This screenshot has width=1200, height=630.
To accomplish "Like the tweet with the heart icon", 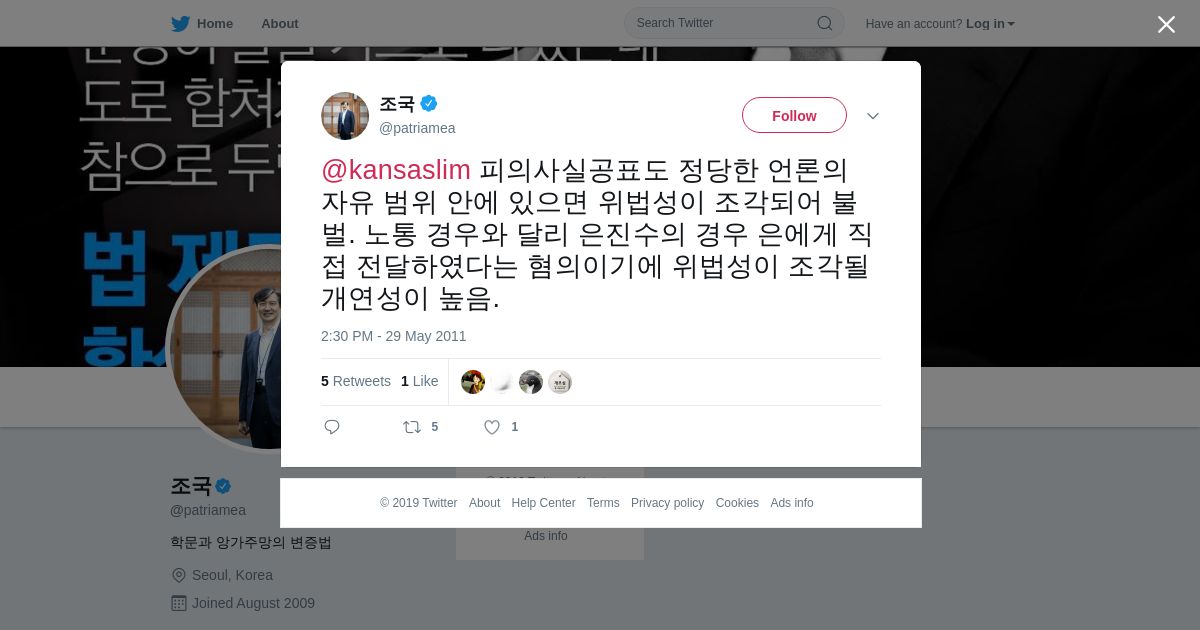I will pyautogui.click(x=492, y=427).
